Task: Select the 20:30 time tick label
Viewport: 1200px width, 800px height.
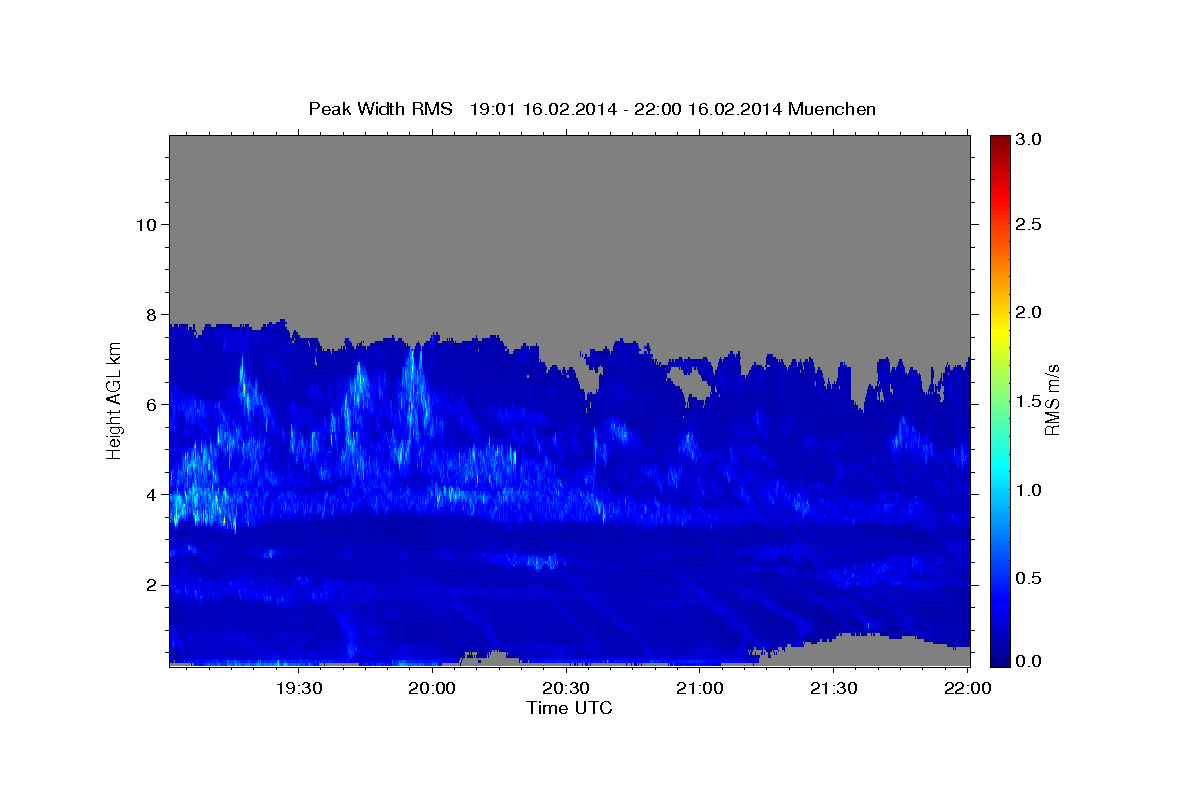Action: pyautogui.click(x=566, y=689)
